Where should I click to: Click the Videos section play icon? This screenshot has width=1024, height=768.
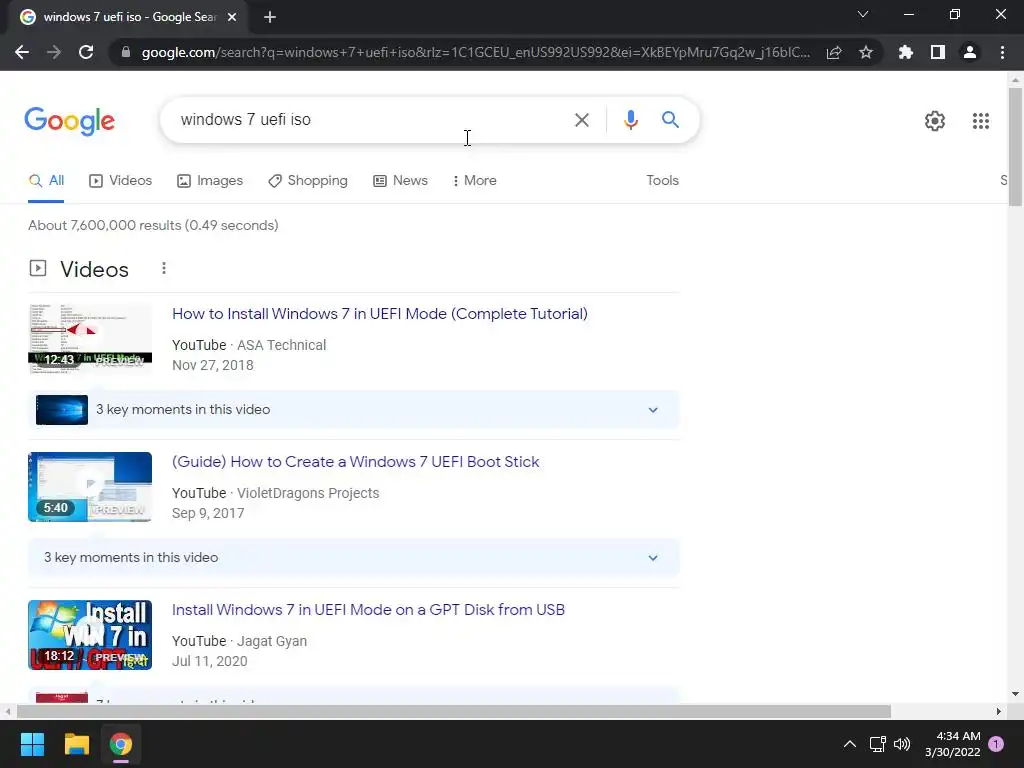coord(38,268)
